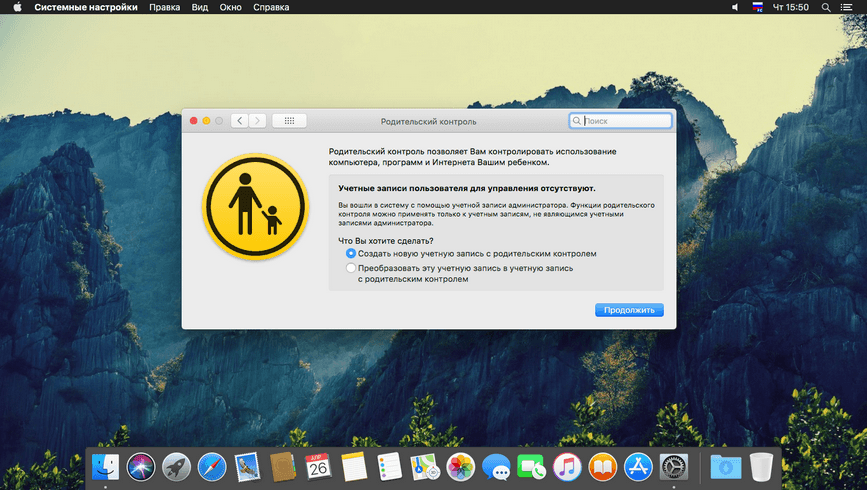Minimize the Родительский контроль window
867x490 pixels.
coord(206,121)
